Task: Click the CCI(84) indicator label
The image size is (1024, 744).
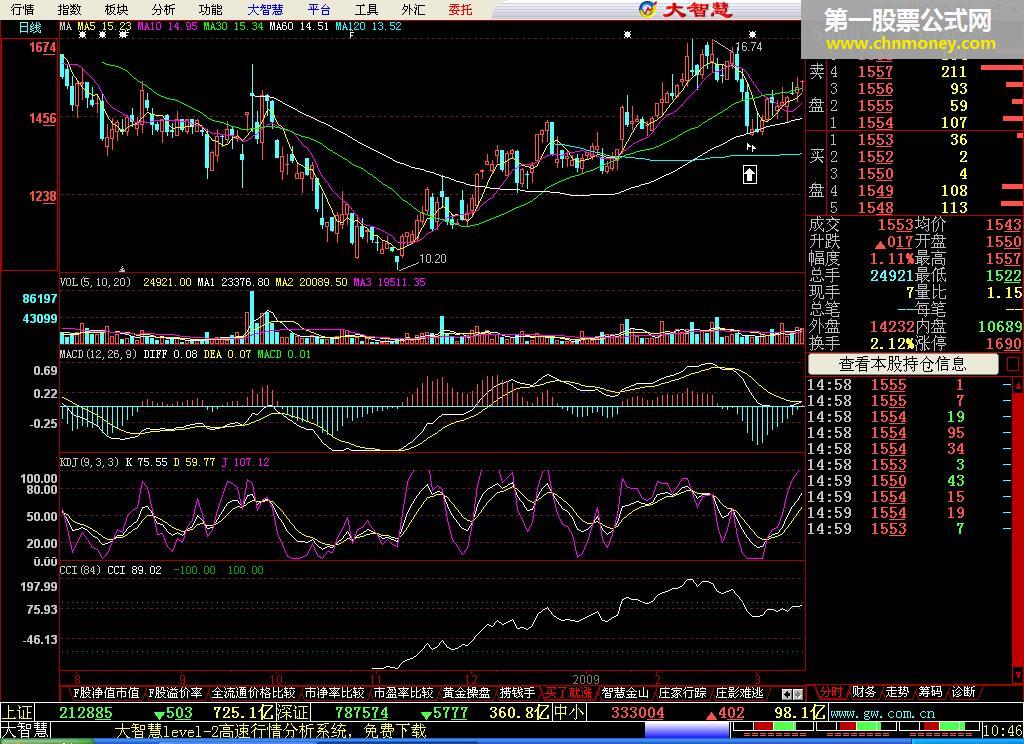Action: click(80, 570)
